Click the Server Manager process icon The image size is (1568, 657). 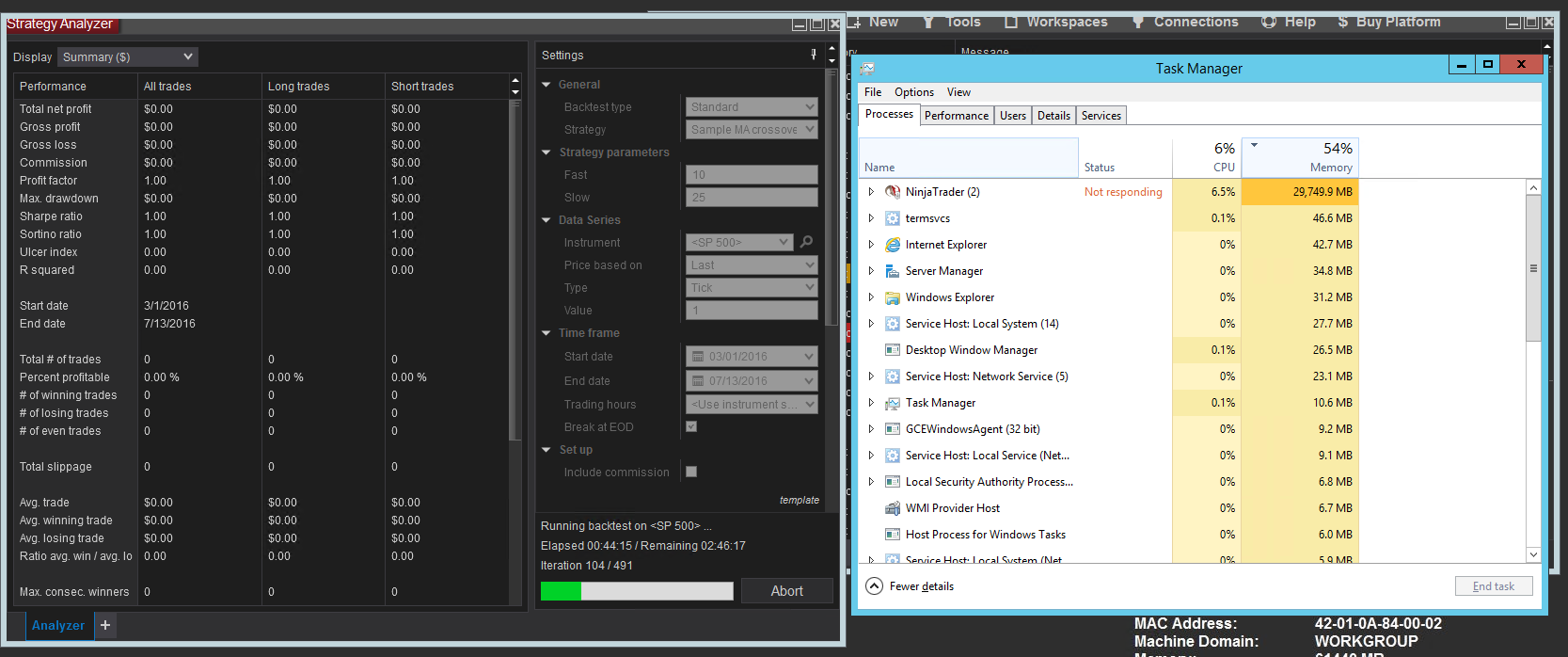(893, 271)
